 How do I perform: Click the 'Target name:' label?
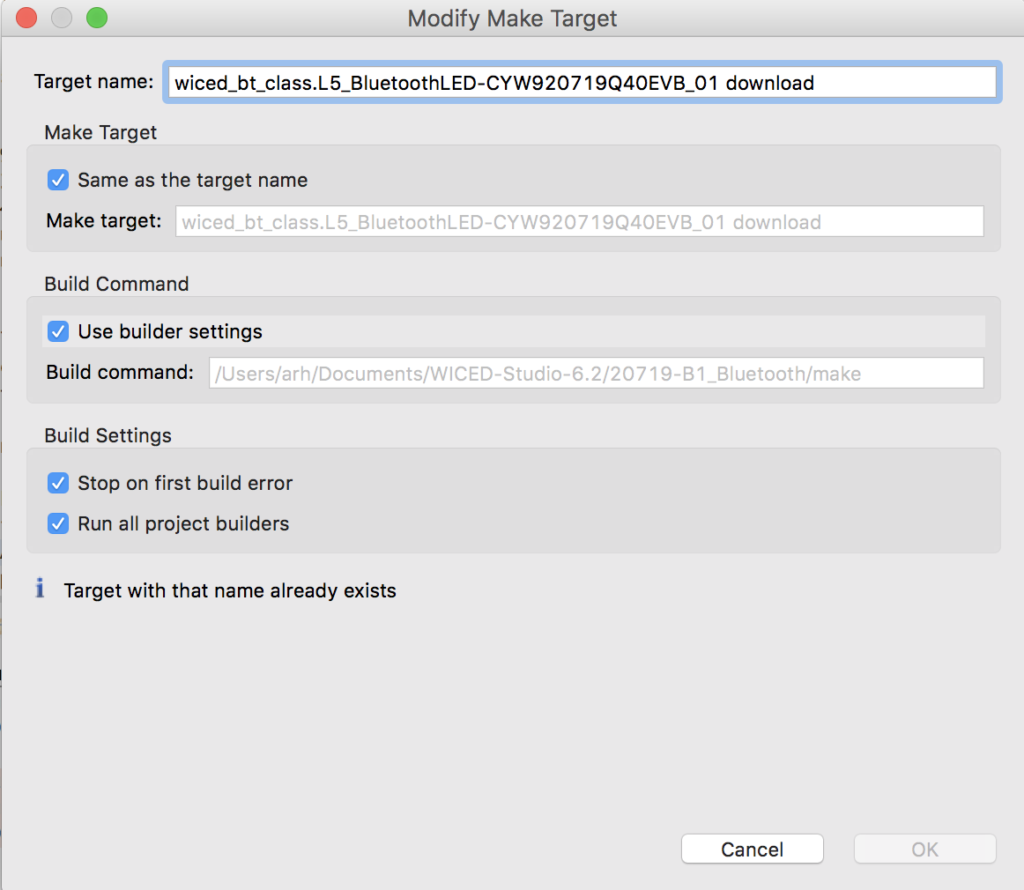point(93,82)
